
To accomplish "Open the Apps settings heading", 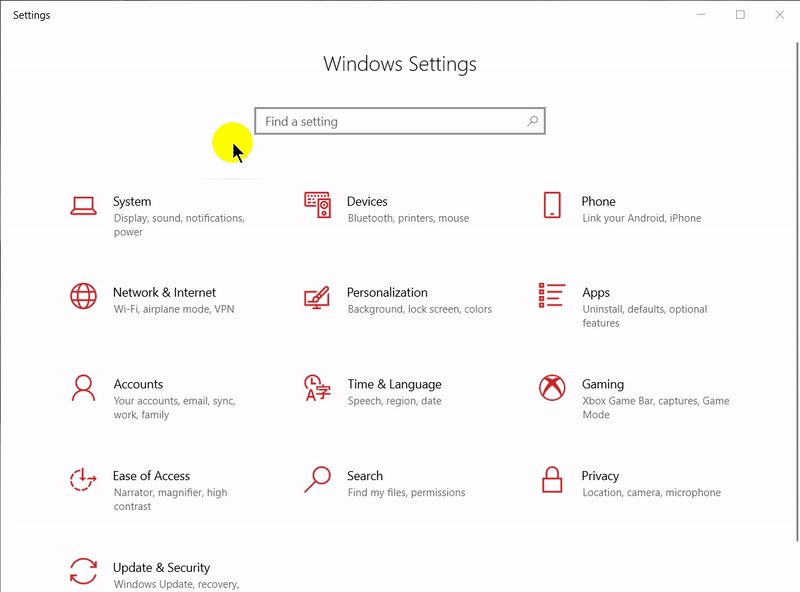I will point(596,292).
